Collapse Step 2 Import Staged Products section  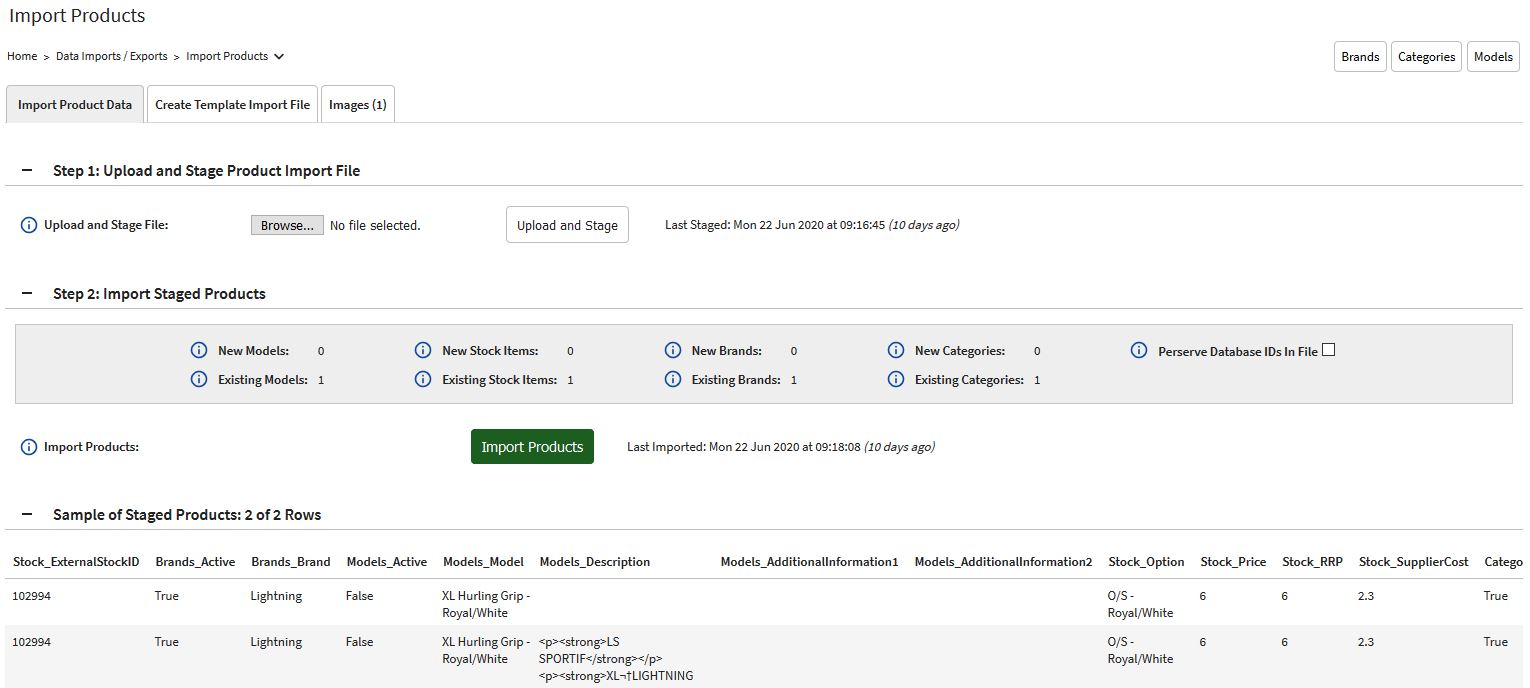[x=27, y=294]
